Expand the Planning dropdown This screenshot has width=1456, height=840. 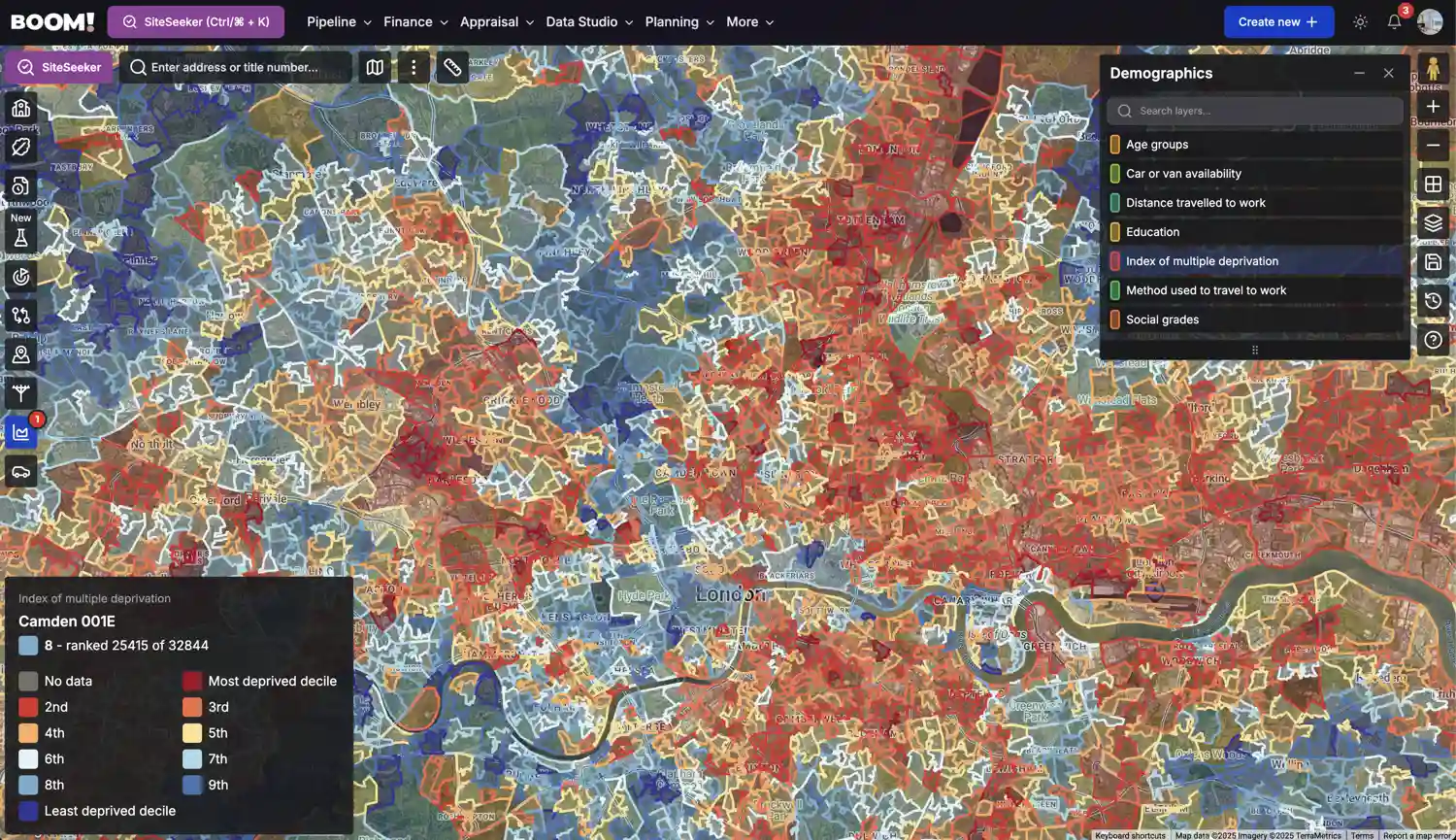pos(679,21)
